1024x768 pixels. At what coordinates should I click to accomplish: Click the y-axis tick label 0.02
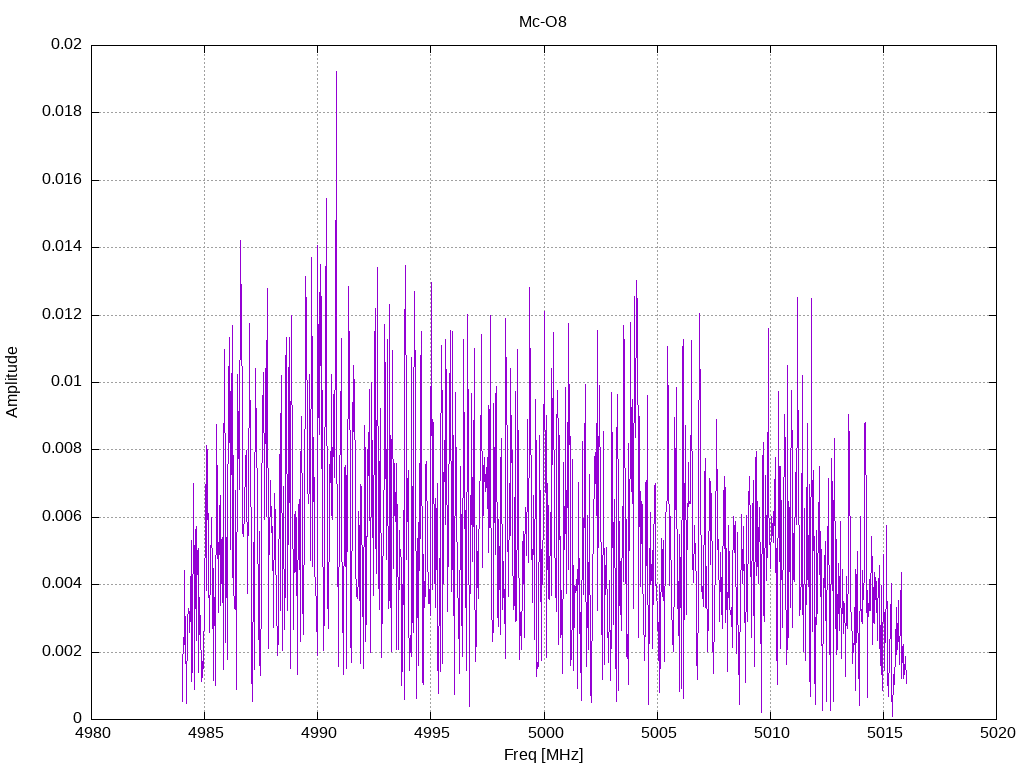[67, 44]
